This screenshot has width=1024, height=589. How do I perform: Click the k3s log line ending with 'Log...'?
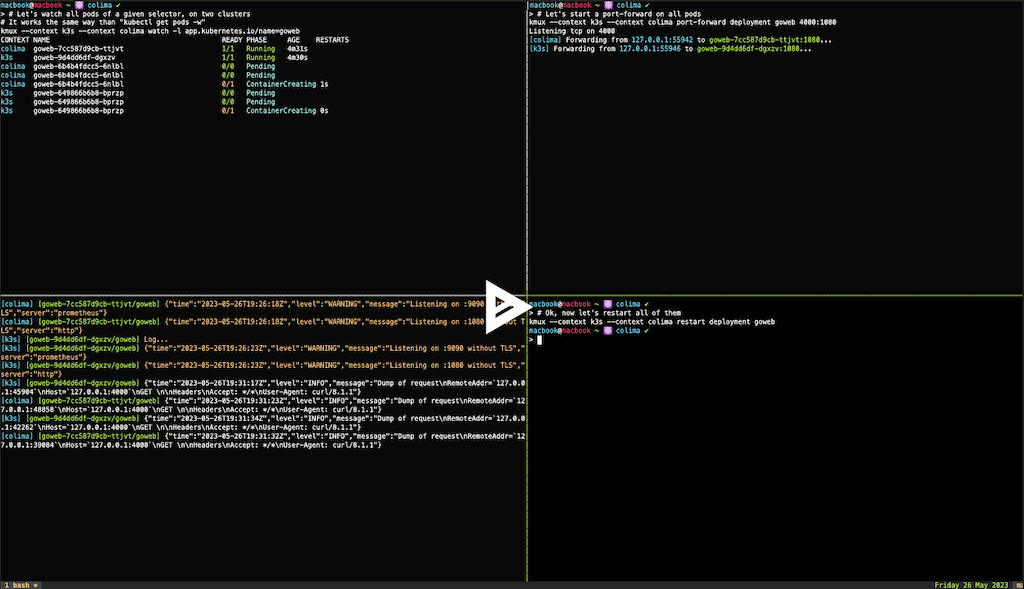pyautogui.click(x=84, y=340)
